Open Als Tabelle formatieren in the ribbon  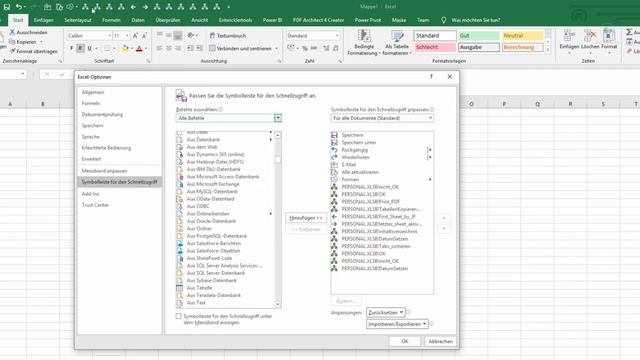(x=397, y=42)
